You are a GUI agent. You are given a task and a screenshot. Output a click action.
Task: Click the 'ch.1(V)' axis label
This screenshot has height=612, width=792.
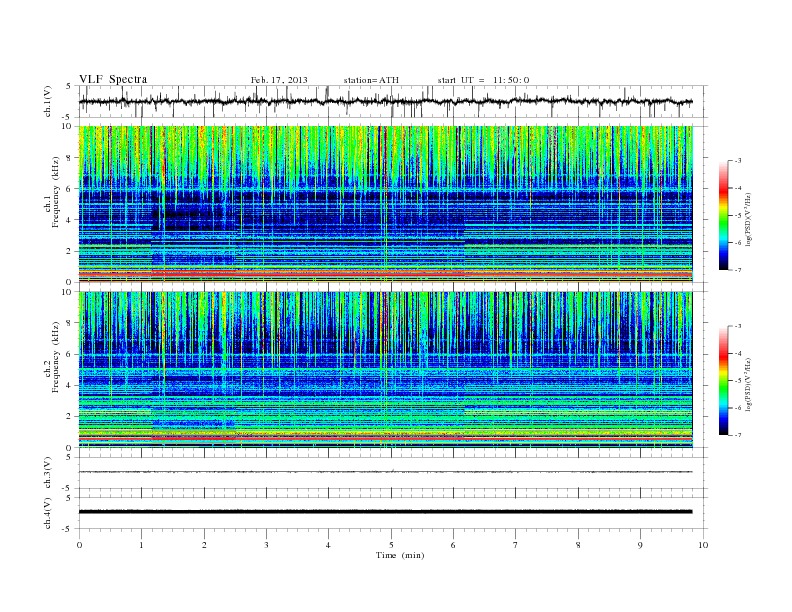tap(48, 102)
